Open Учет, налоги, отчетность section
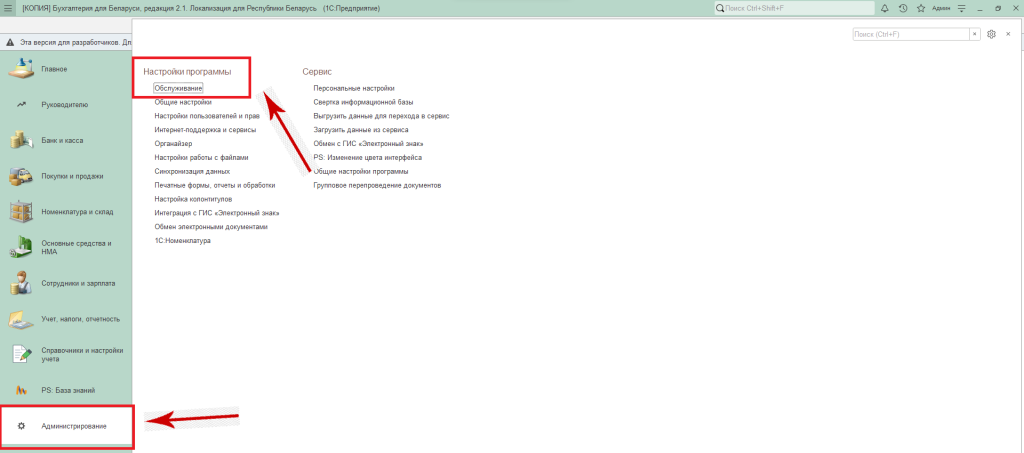This screenshot has height=453, width=1024. (80, 319)
